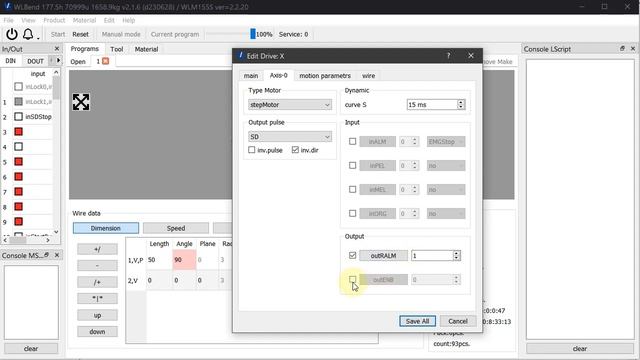
Task: Click the fit-to-view expand arrows icon
Action: 81,102
